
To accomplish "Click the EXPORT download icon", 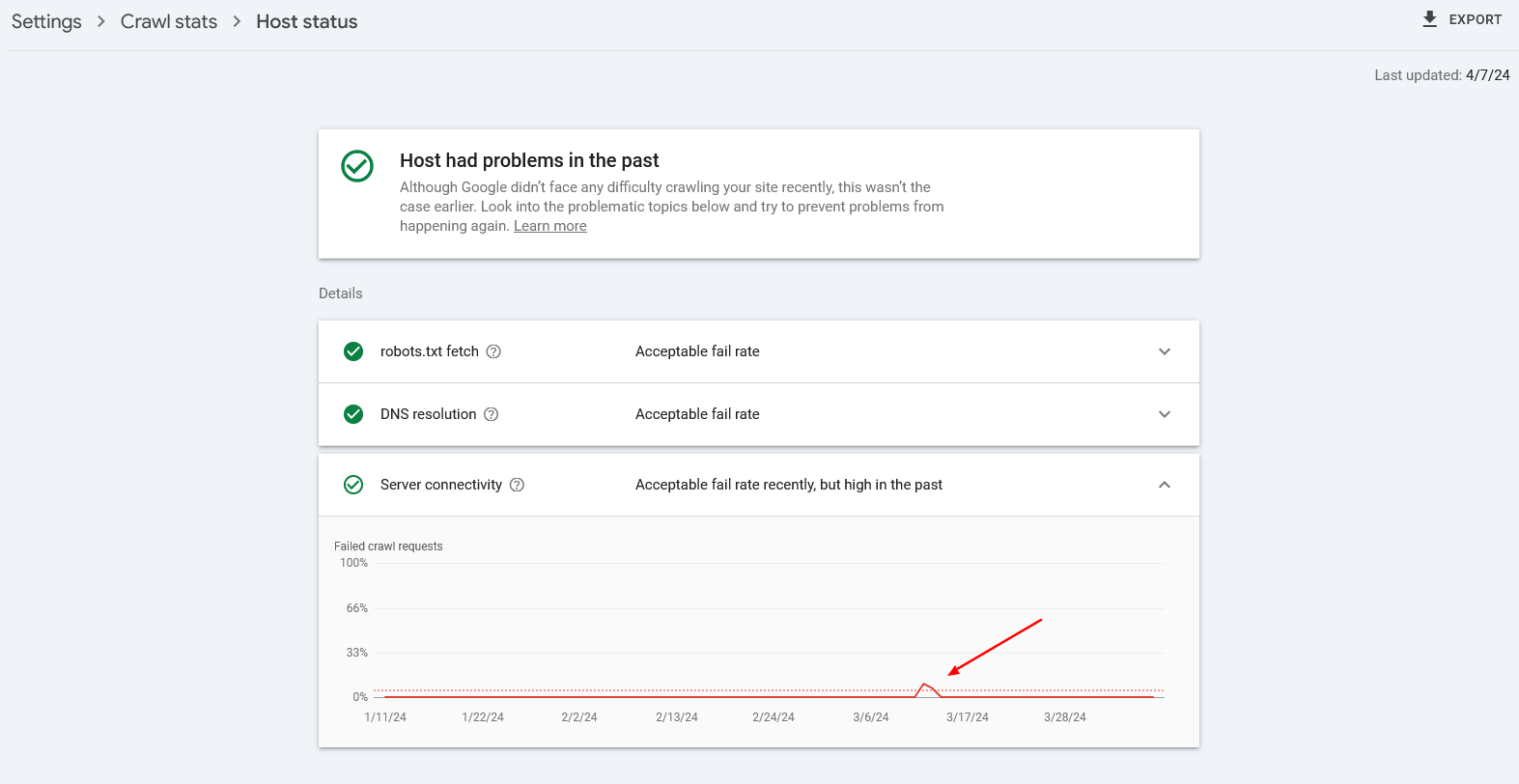I will click(1430, 19).
